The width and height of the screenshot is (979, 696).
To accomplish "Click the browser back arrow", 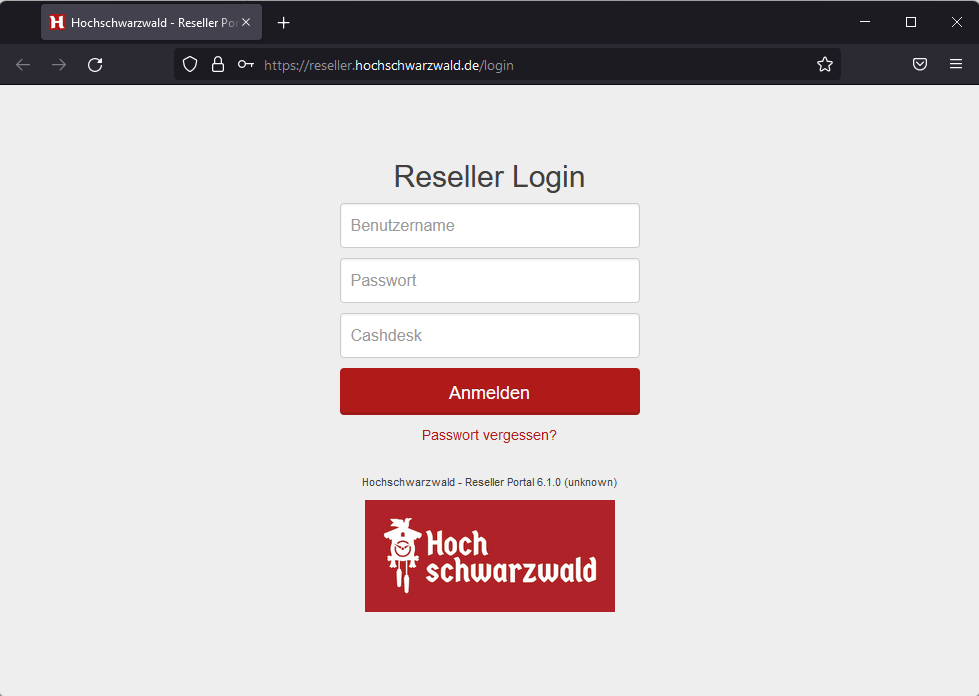I will [x=23, y=65].
